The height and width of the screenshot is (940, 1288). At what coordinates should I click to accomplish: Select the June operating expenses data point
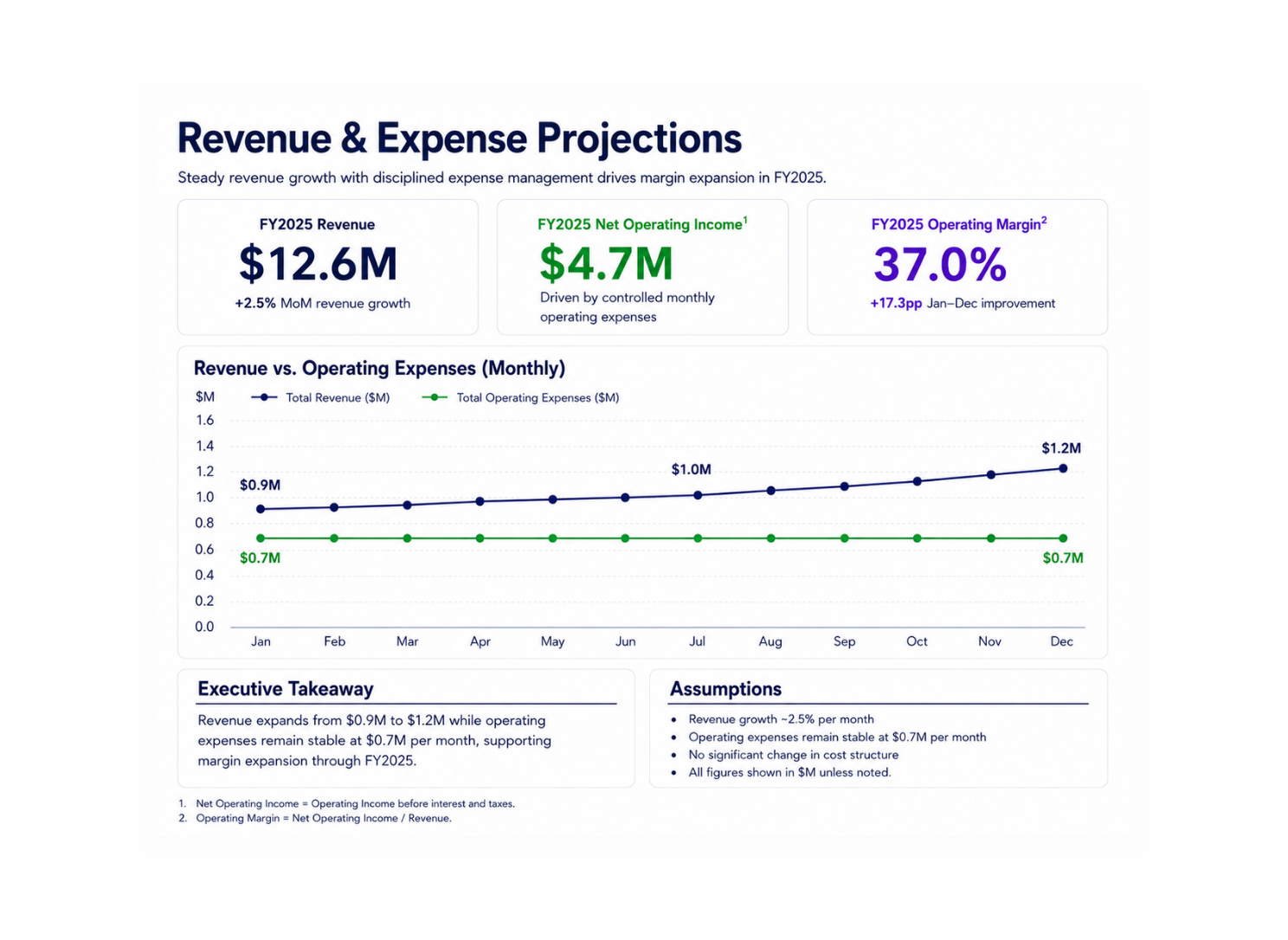625,538
